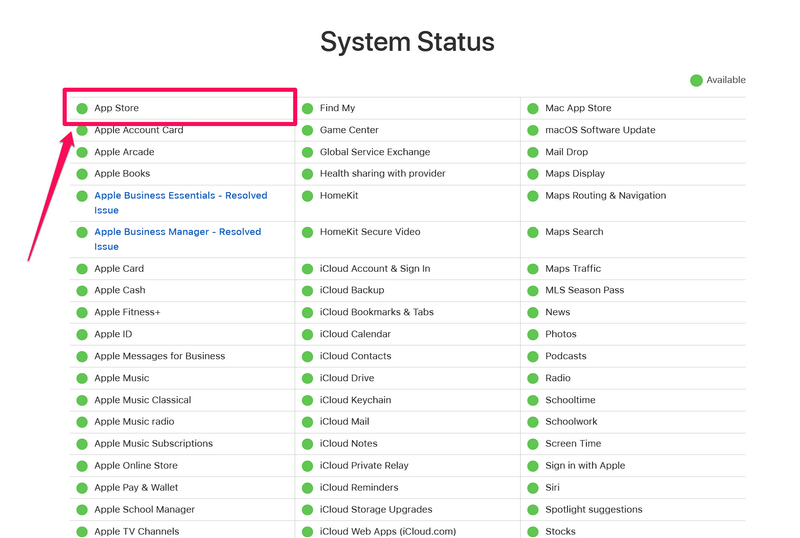Open Apple Business Manager Resolved Issue link

coord(178,239)
